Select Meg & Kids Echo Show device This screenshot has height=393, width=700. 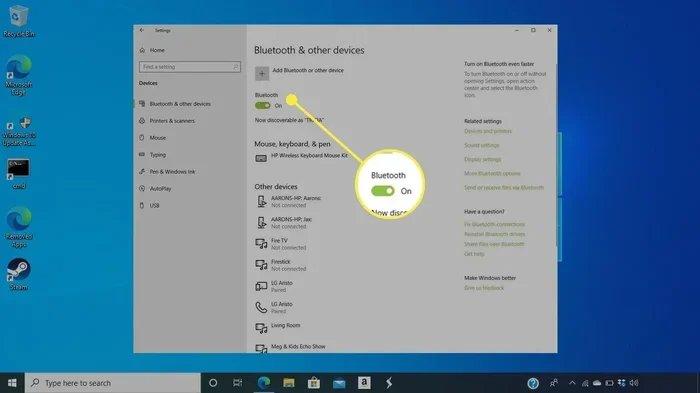290,347
